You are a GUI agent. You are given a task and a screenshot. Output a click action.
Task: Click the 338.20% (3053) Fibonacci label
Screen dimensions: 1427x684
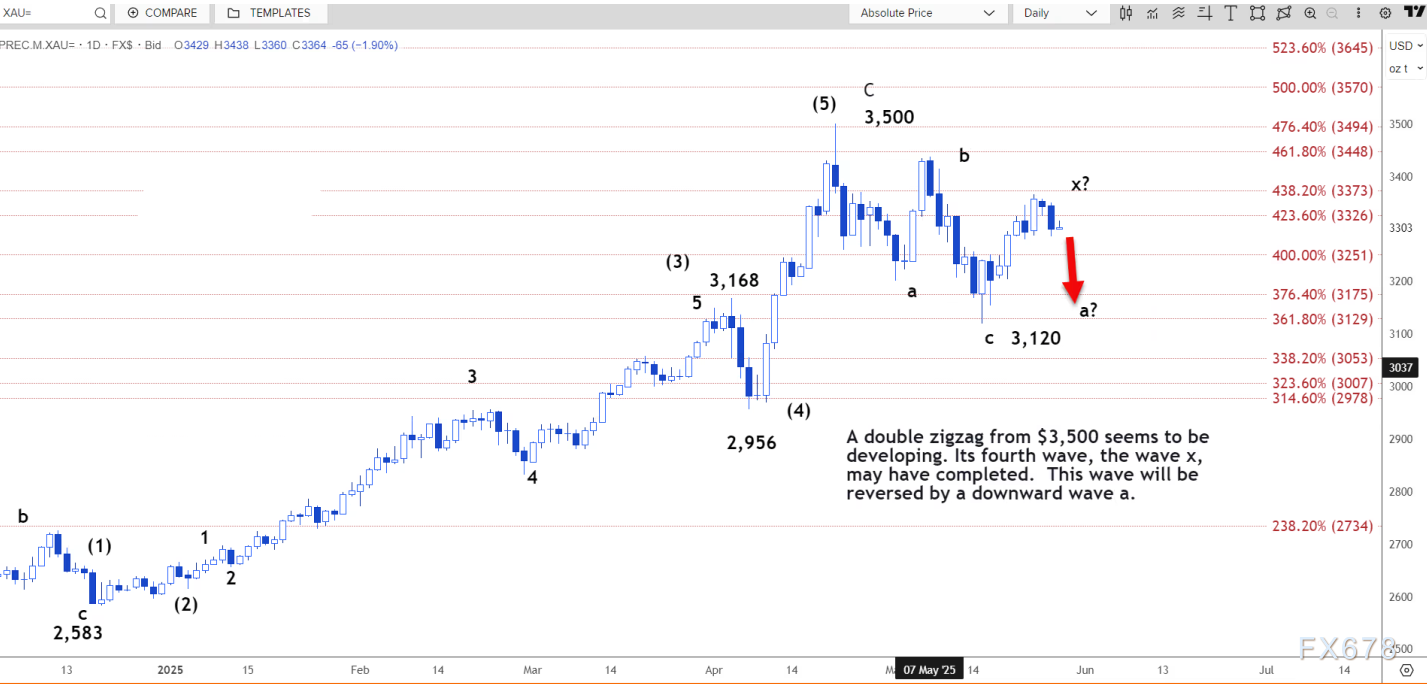tap(1321, 358)
